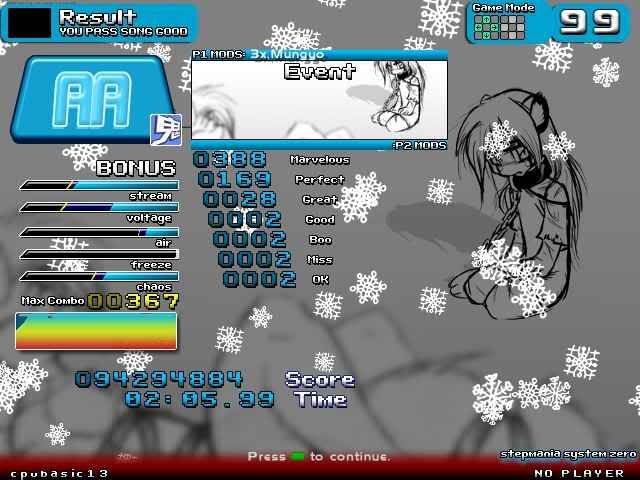Click the 'Boo' label

(x=320, y=240)
